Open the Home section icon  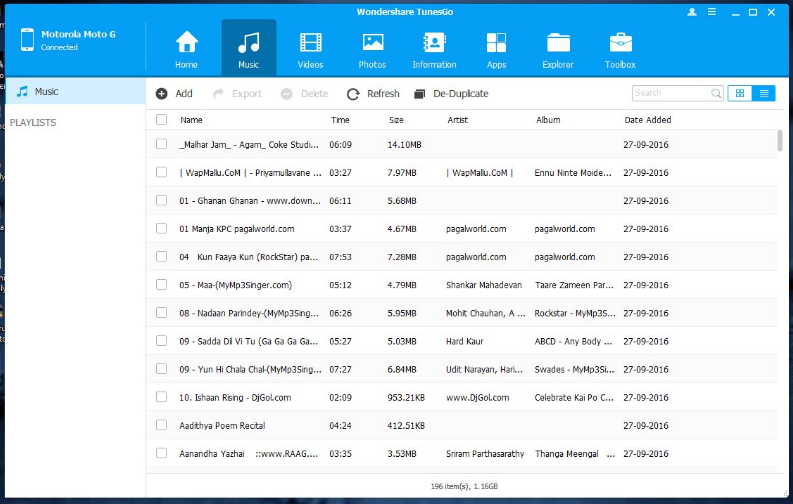(186, 43)
